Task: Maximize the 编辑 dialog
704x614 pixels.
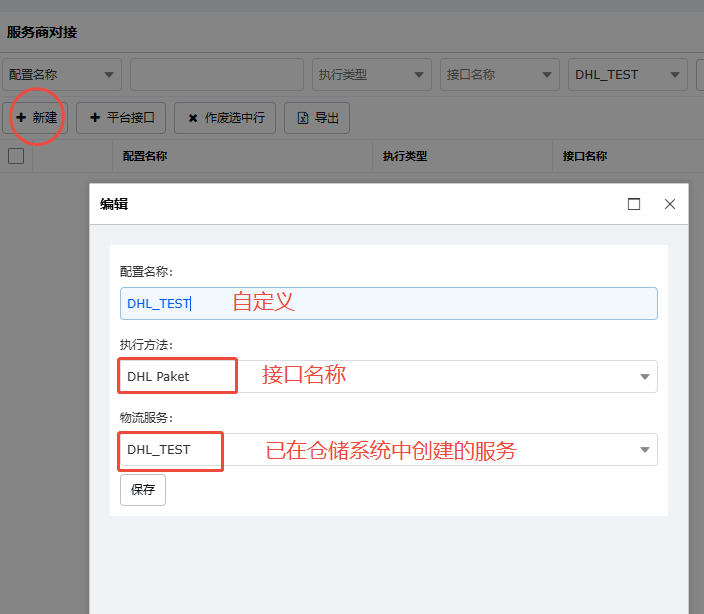Action: 634,204
